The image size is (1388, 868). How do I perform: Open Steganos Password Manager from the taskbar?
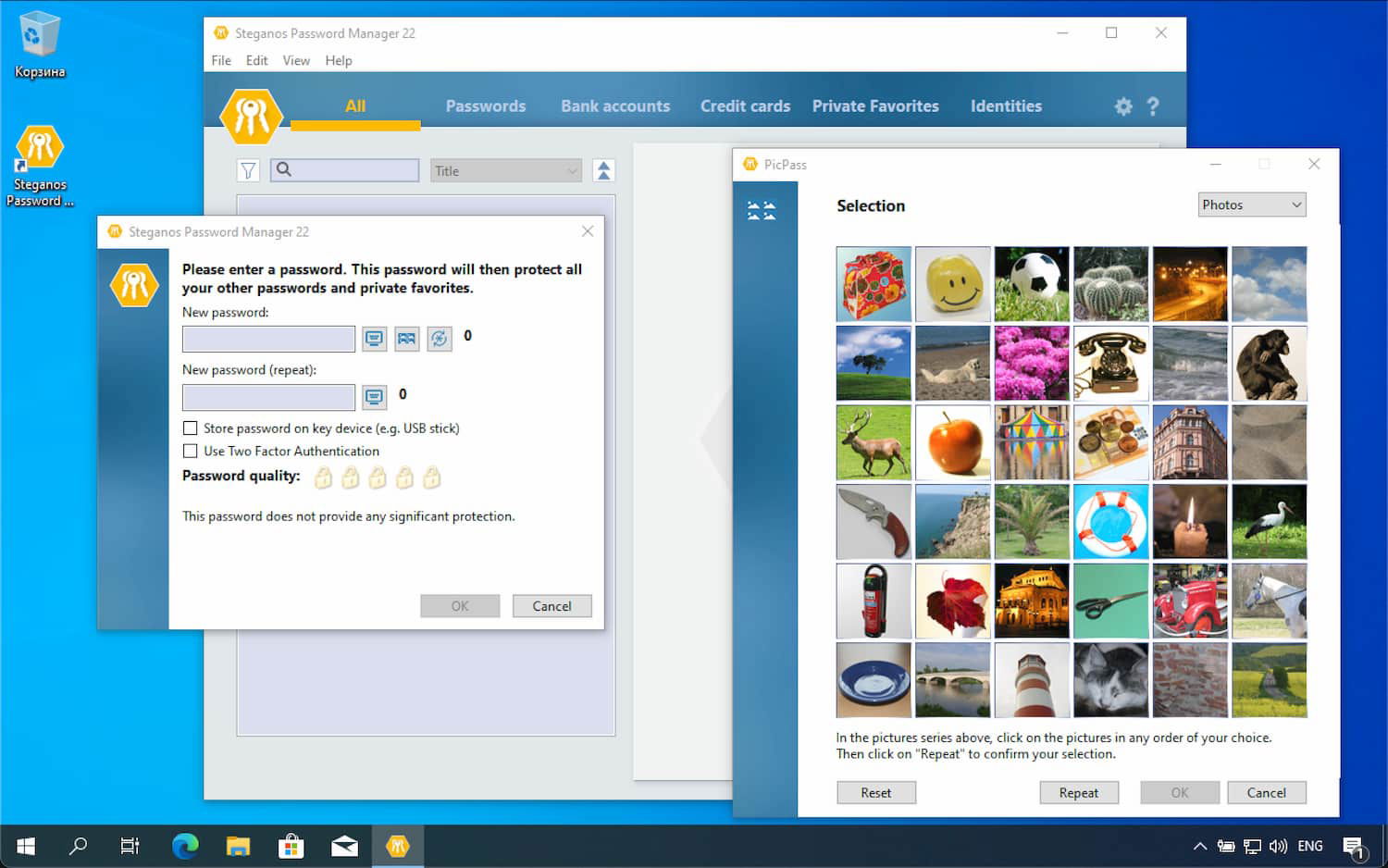tap(398, 845)
